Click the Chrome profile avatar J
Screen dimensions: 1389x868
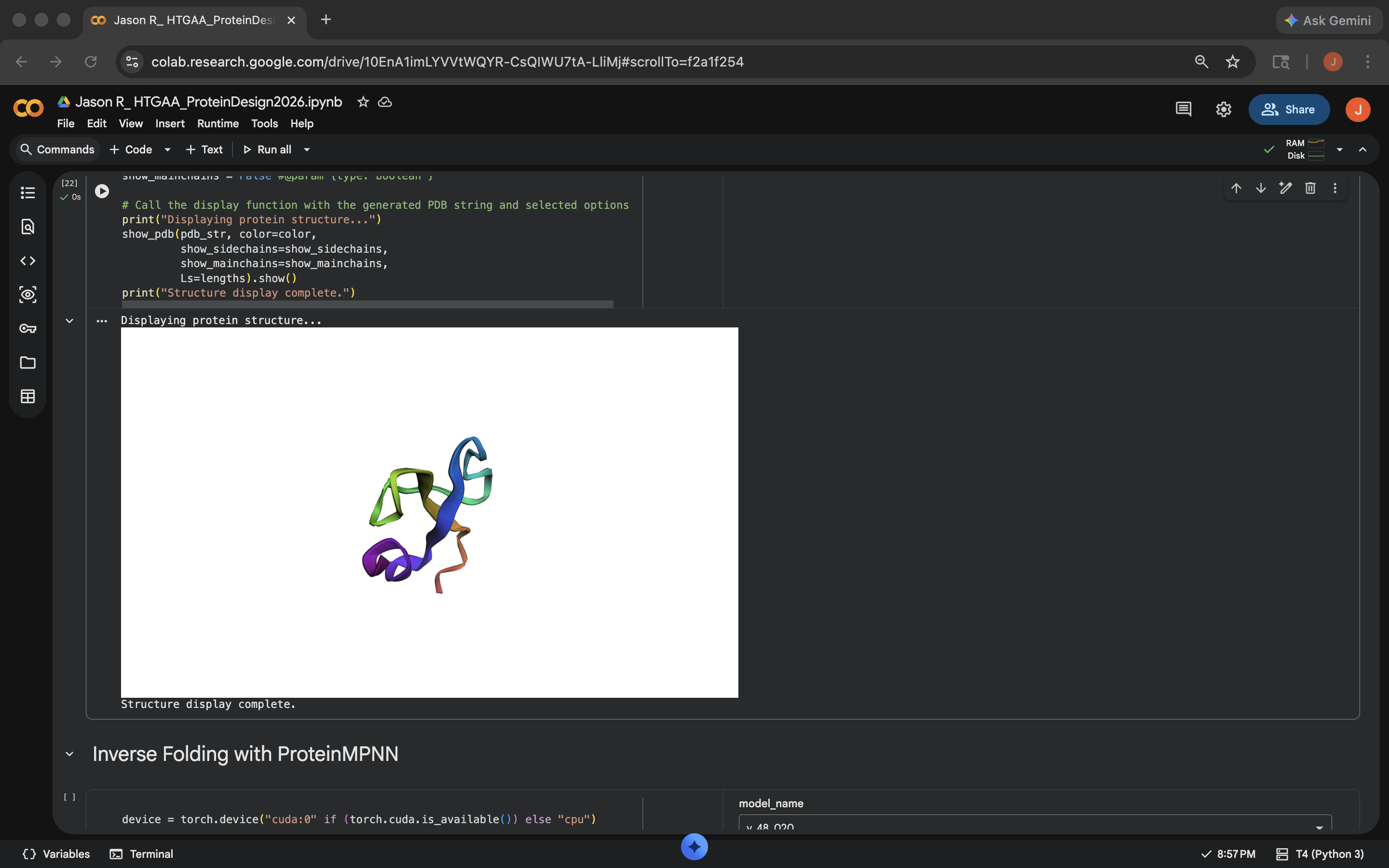pos(1333,62)
